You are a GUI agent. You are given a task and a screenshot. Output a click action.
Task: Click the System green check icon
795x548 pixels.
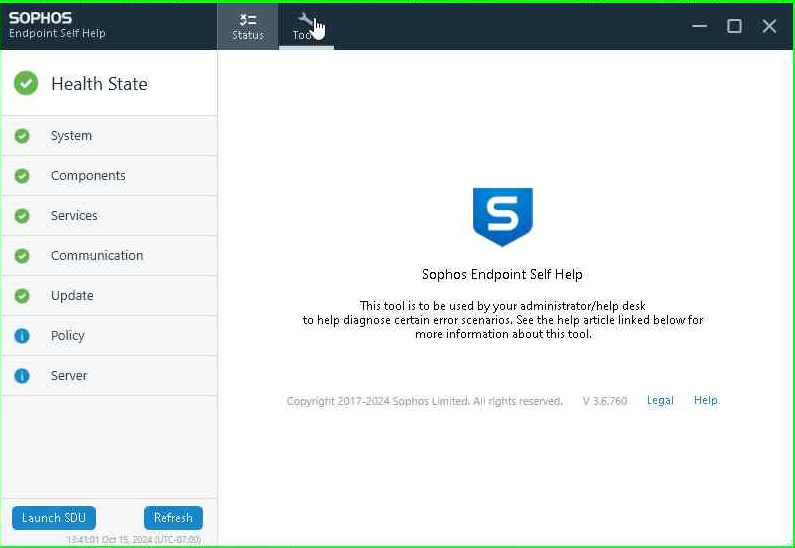pyautogui.click(x=22, y=136)
